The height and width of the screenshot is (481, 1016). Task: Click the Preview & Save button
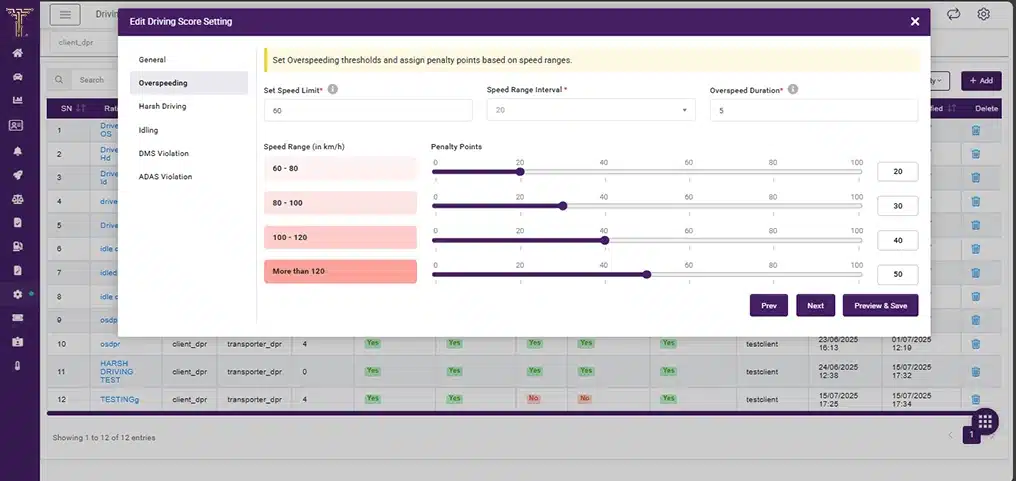[880, 306]
